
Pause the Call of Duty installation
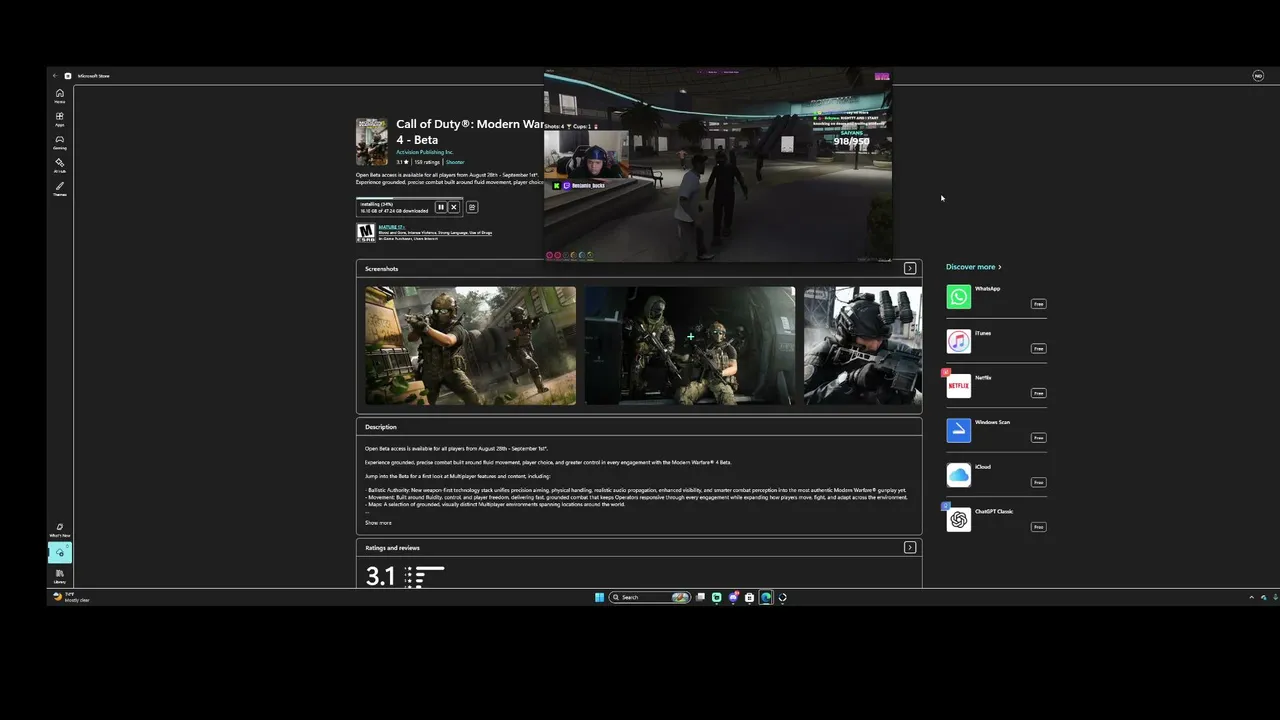(440, 207)
